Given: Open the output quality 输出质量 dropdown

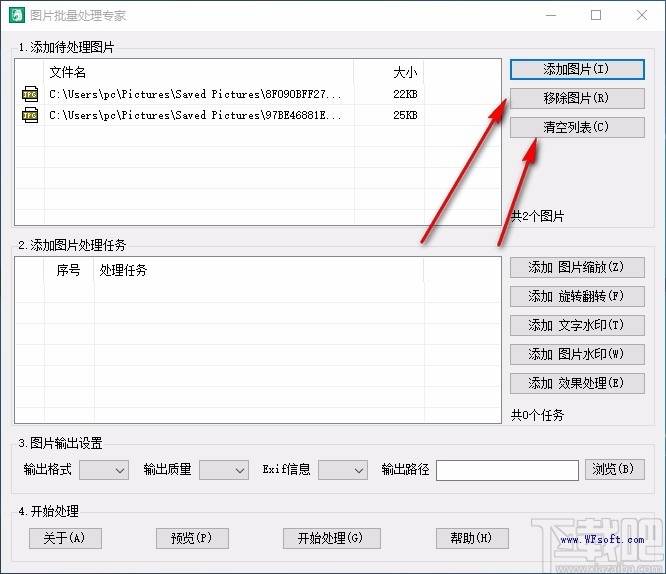Looking at the screenshot, I should 224,470.
